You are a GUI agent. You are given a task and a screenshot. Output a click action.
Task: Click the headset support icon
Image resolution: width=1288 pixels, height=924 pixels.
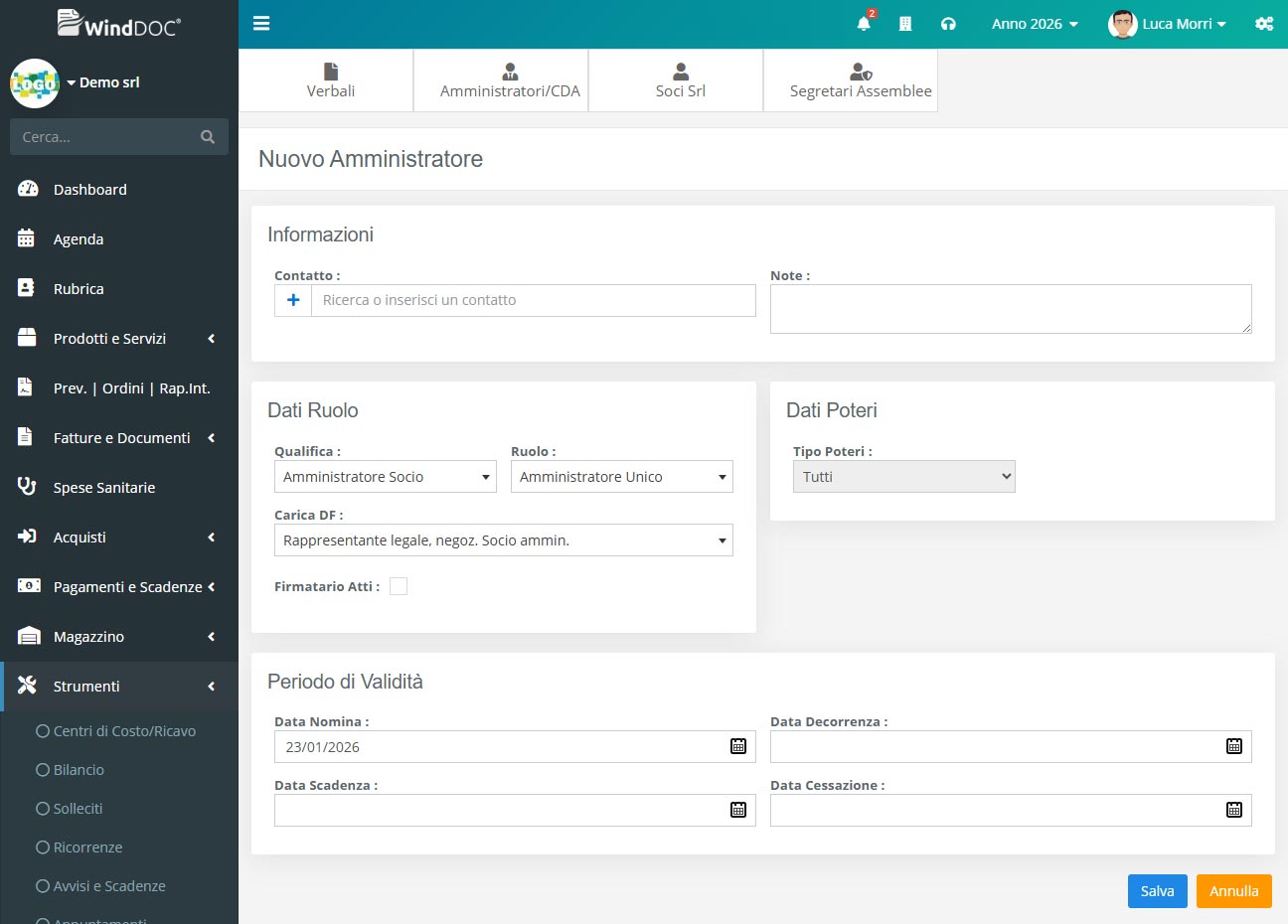click(x=948, y=24)
